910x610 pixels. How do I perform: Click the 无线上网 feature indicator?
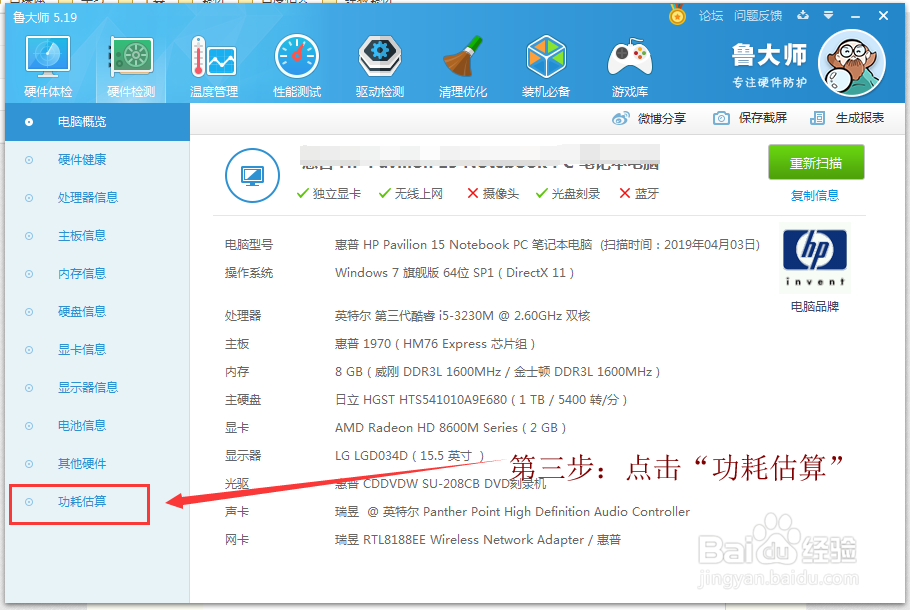(411, 194)
